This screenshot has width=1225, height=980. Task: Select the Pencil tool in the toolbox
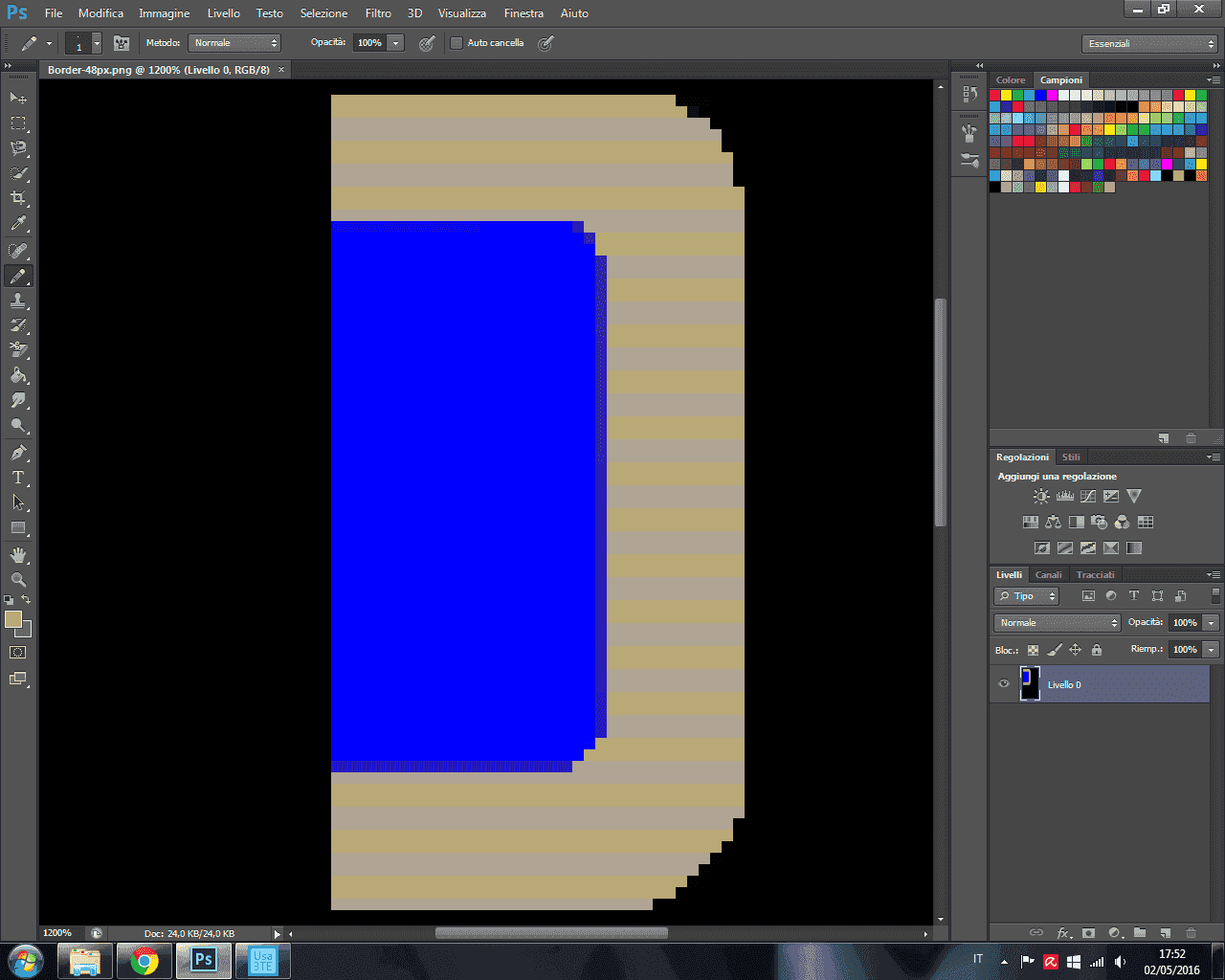18,276
